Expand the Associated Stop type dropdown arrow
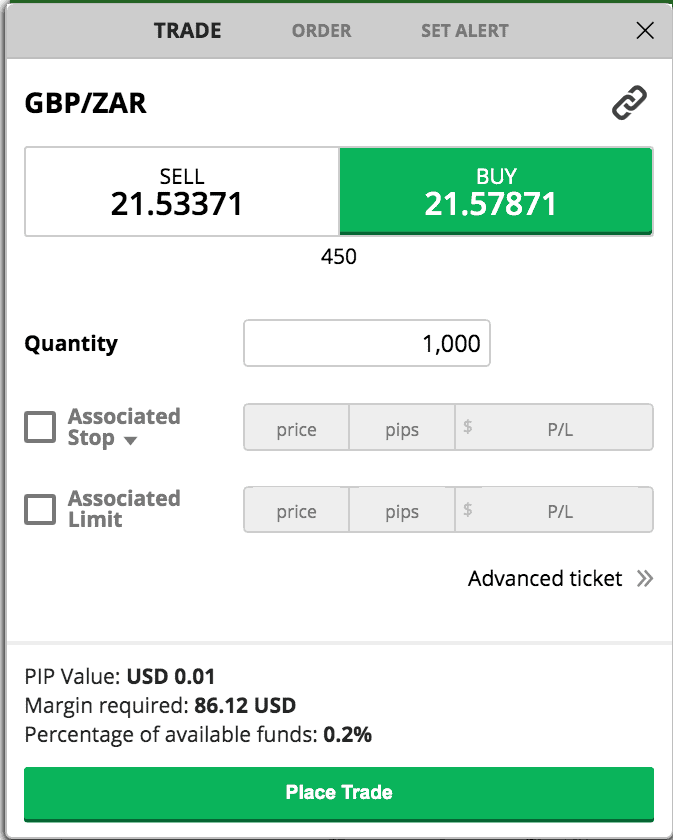This screenshot has height=840, width=673. (x=130, y=440)
